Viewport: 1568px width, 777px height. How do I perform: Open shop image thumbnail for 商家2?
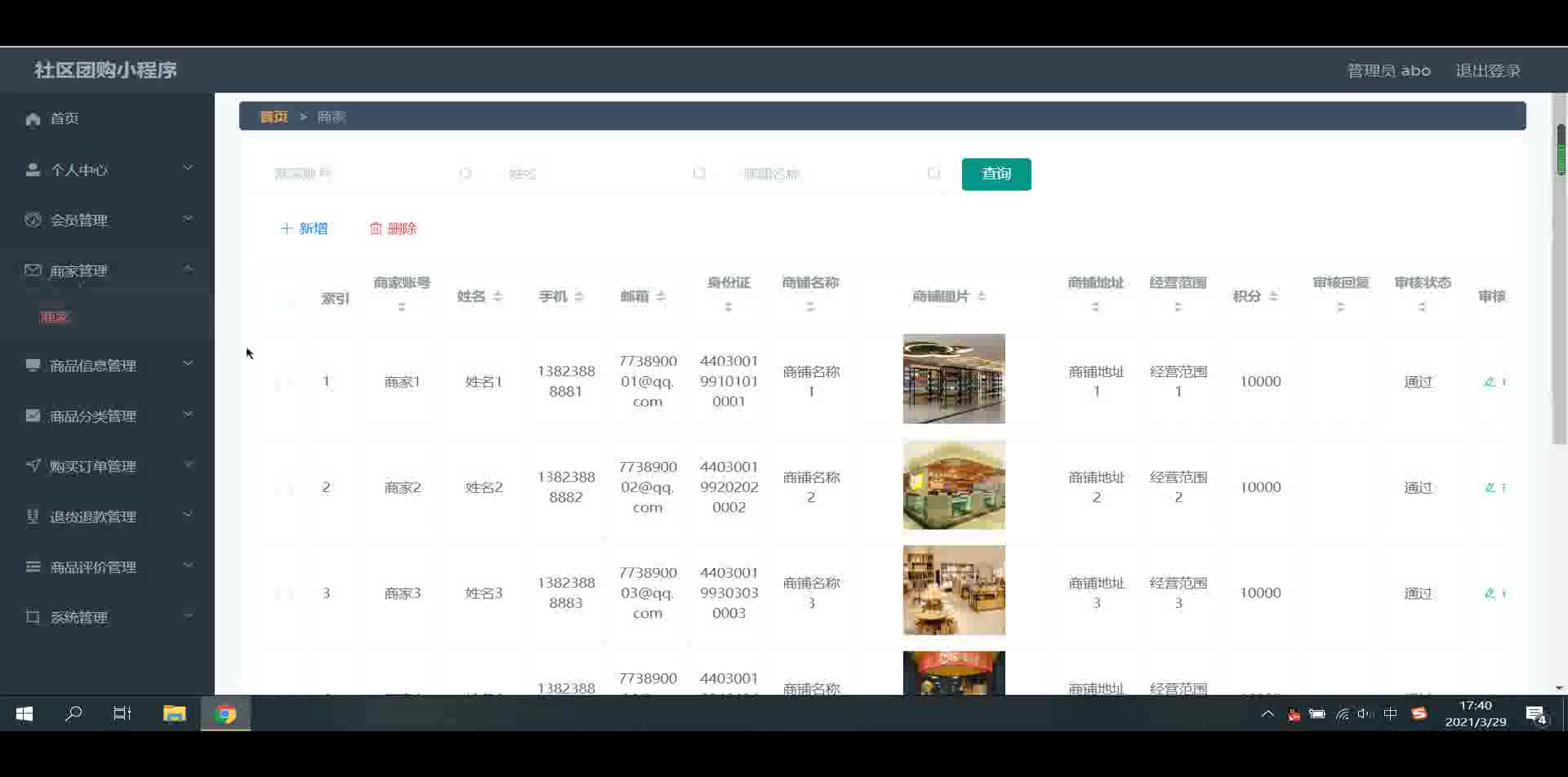954,485
